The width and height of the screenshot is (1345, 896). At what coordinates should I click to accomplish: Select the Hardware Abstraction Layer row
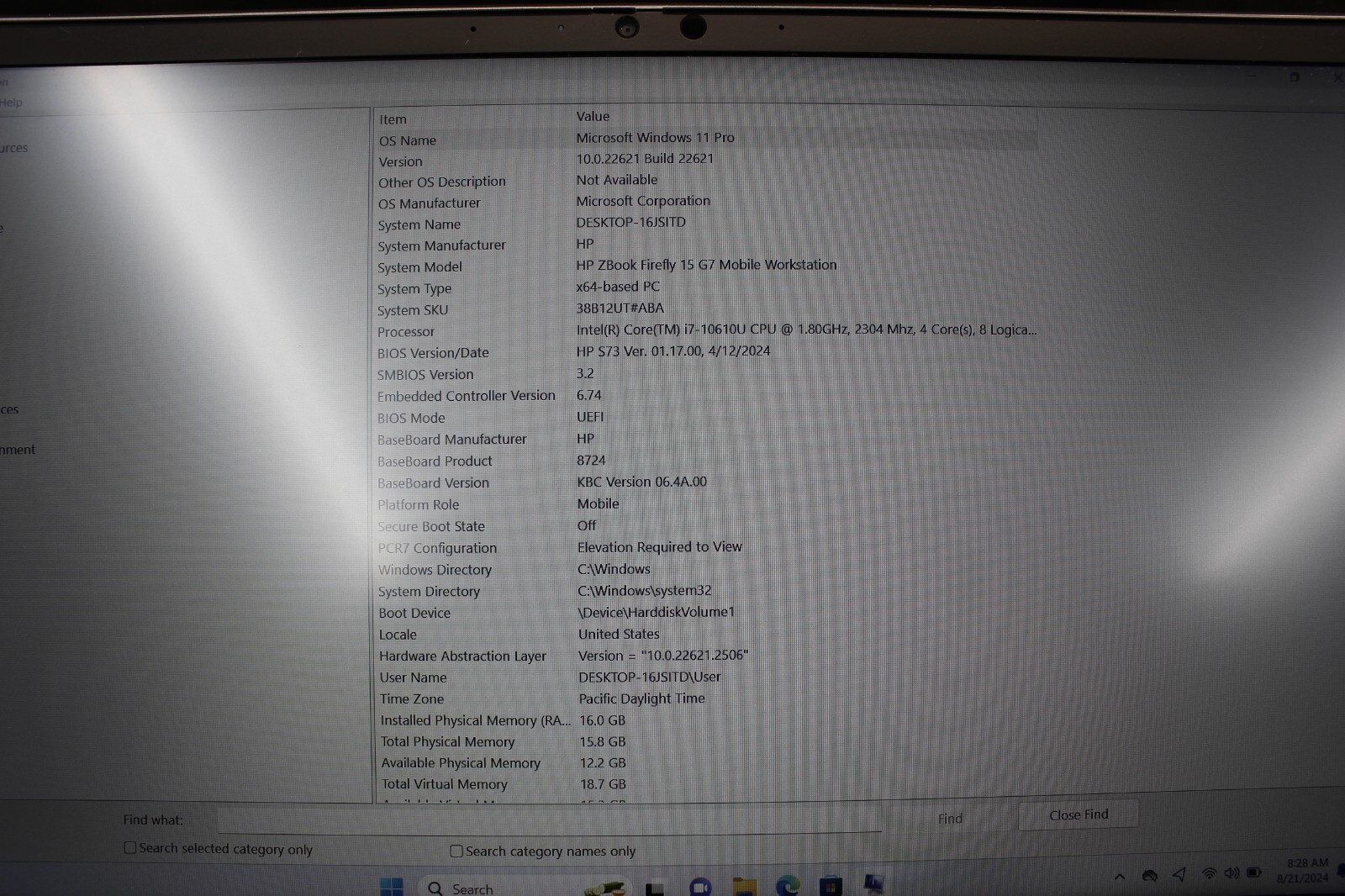(706, 656)
